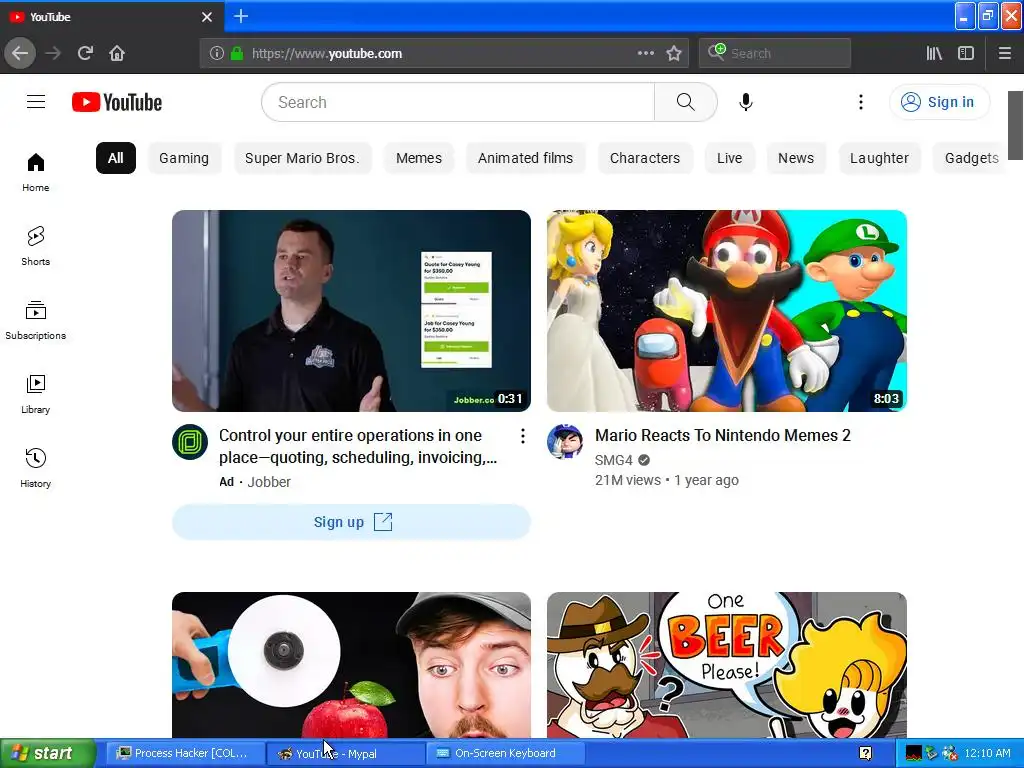The image size is (1024, 768).
Task: Click in the YouTube search field
Action: point(458,102)
